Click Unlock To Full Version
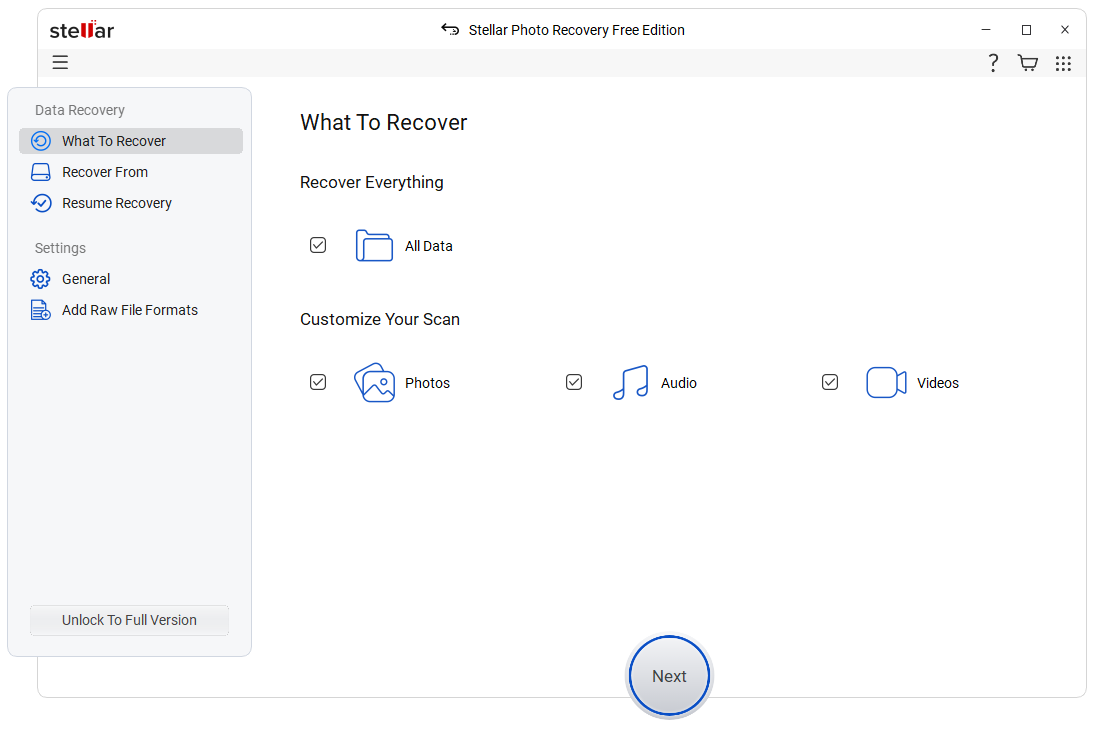Viewport: 1108px width, 738px height. 128,620
